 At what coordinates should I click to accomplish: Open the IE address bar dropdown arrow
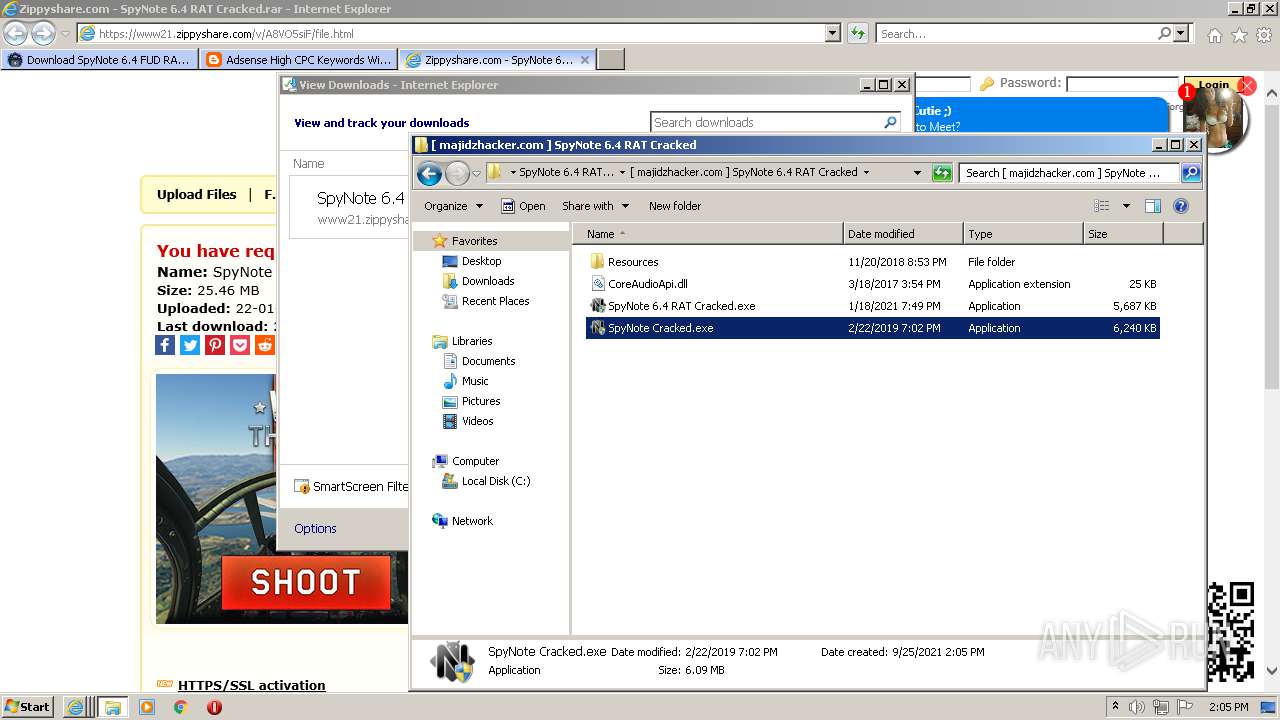click(833, 34)
